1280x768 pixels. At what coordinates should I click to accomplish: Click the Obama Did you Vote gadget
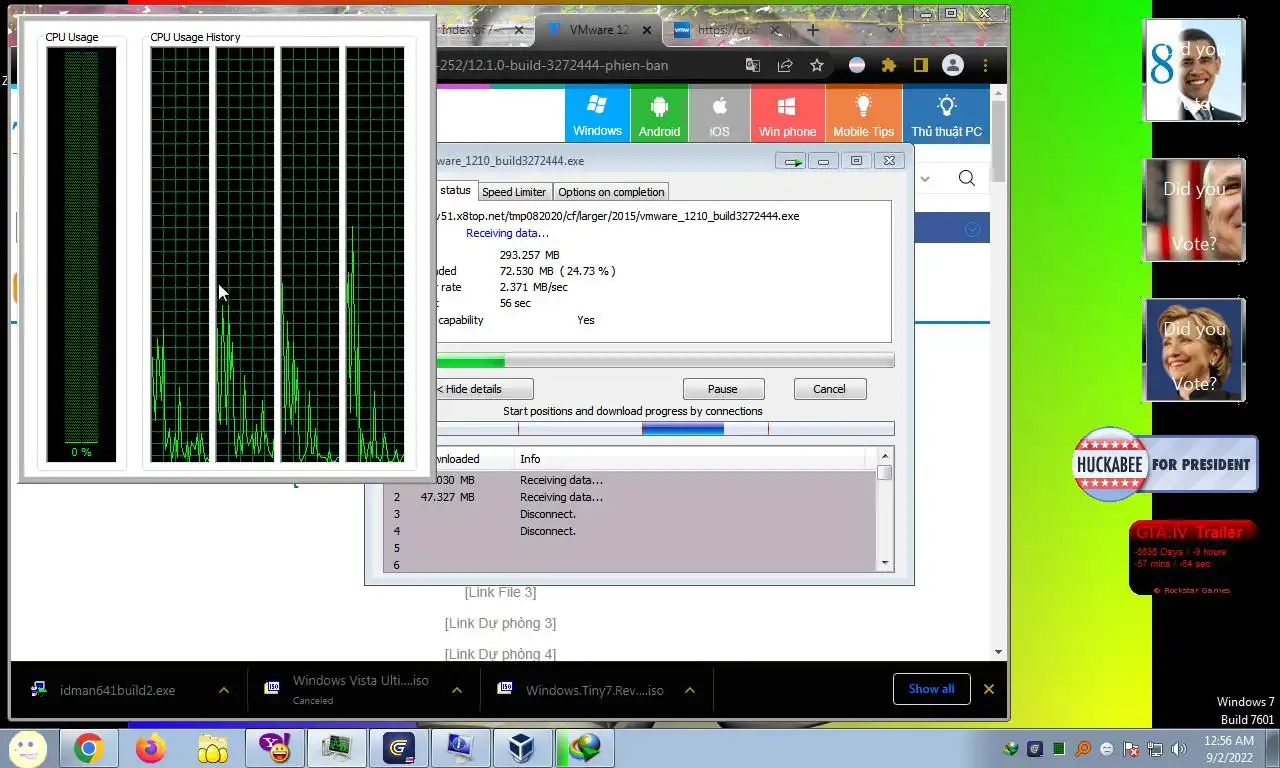(1195, 70)
